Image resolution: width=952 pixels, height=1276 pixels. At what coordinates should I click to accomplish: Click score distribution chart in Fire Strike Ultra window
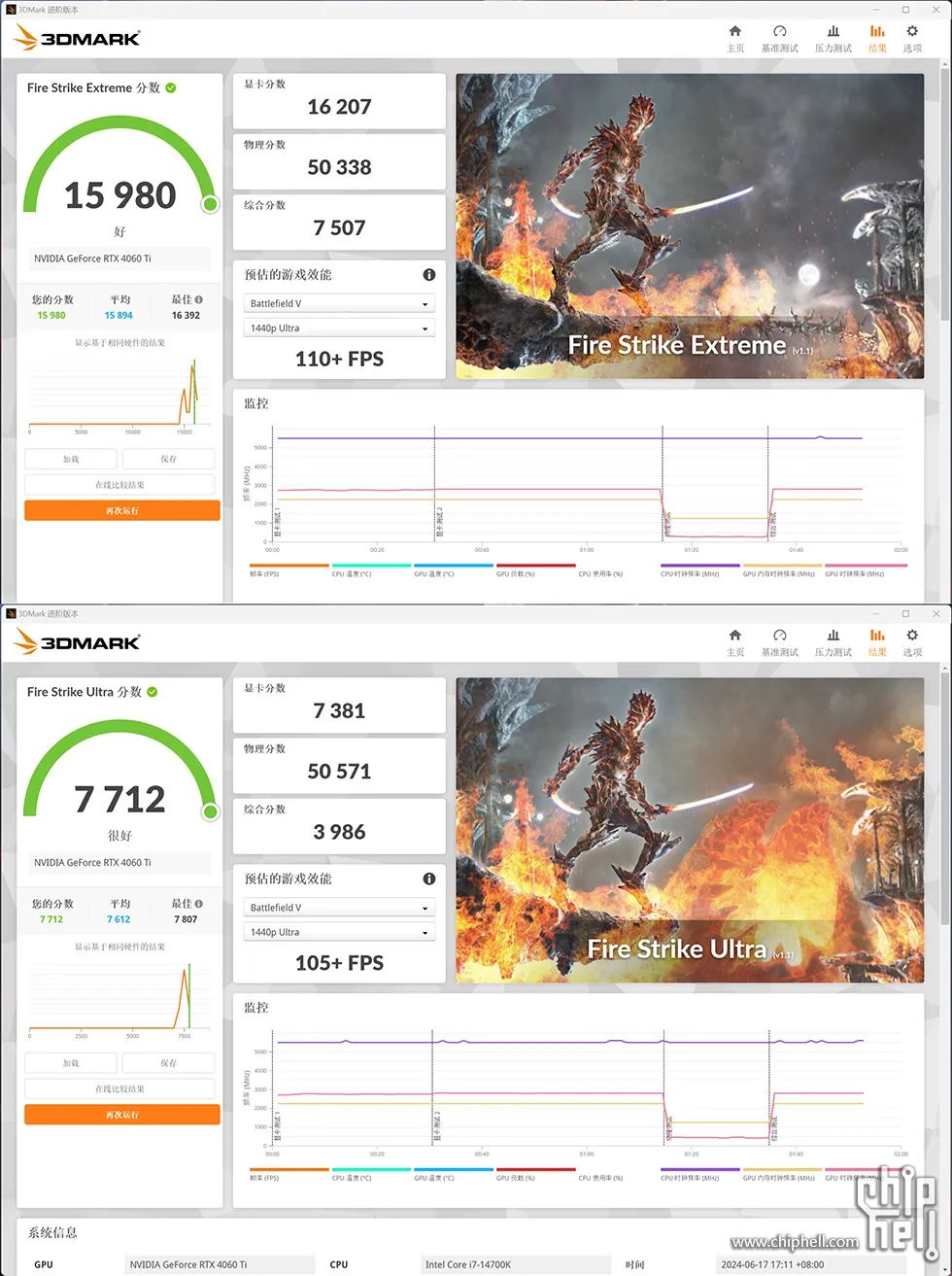click(119, 998)
